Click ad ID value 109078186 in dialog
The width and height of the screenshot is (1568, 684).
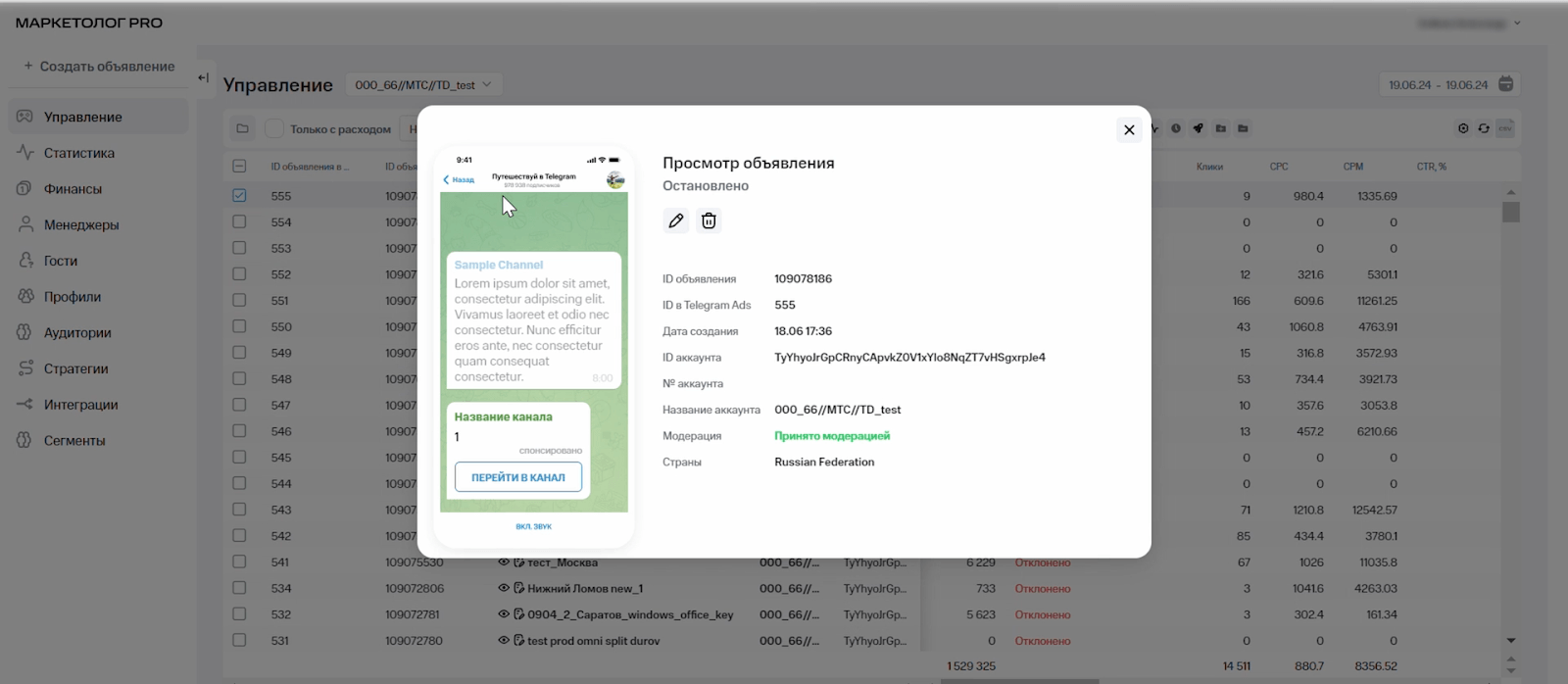803,279
